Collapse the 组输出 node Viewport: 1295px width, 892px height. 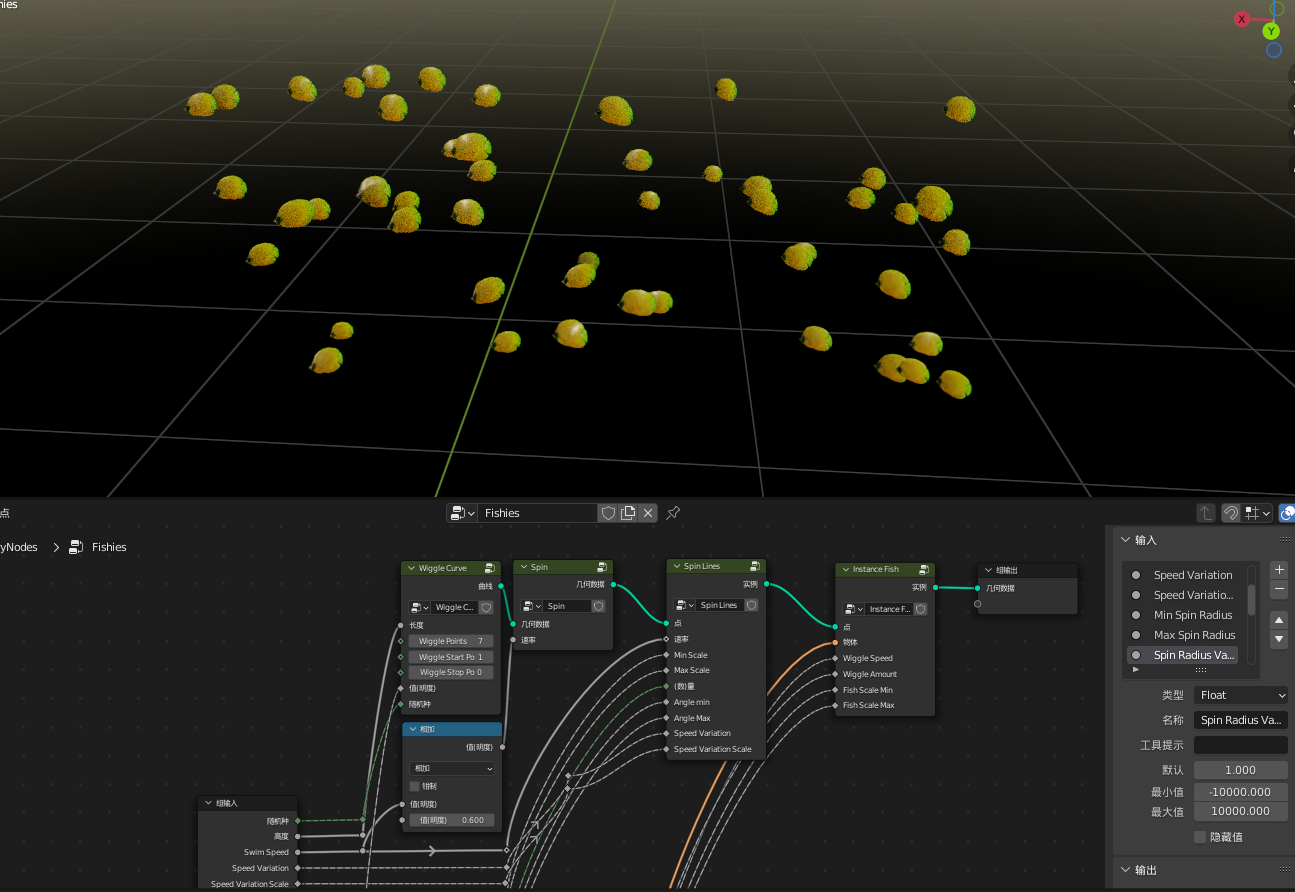tap(988, 570)
